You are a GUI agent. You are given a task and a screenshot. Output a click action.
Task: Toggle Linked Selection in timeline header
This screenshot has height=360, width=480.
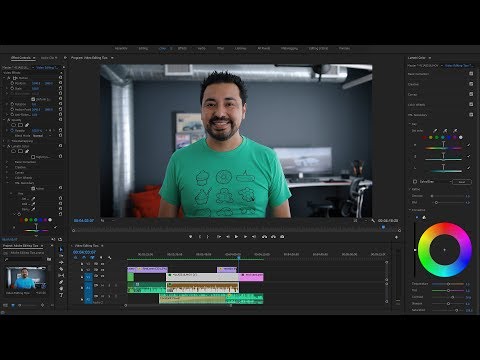pos(92,258)
